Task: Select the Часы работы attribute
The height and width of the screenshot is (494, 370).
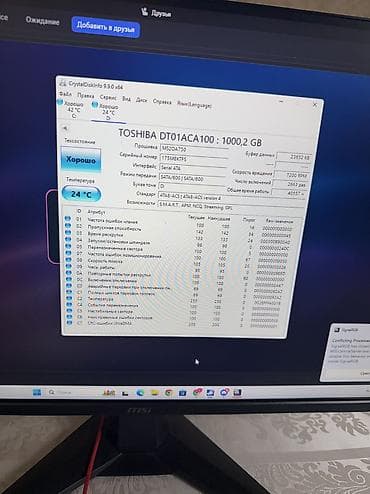Action: [101, 268]
